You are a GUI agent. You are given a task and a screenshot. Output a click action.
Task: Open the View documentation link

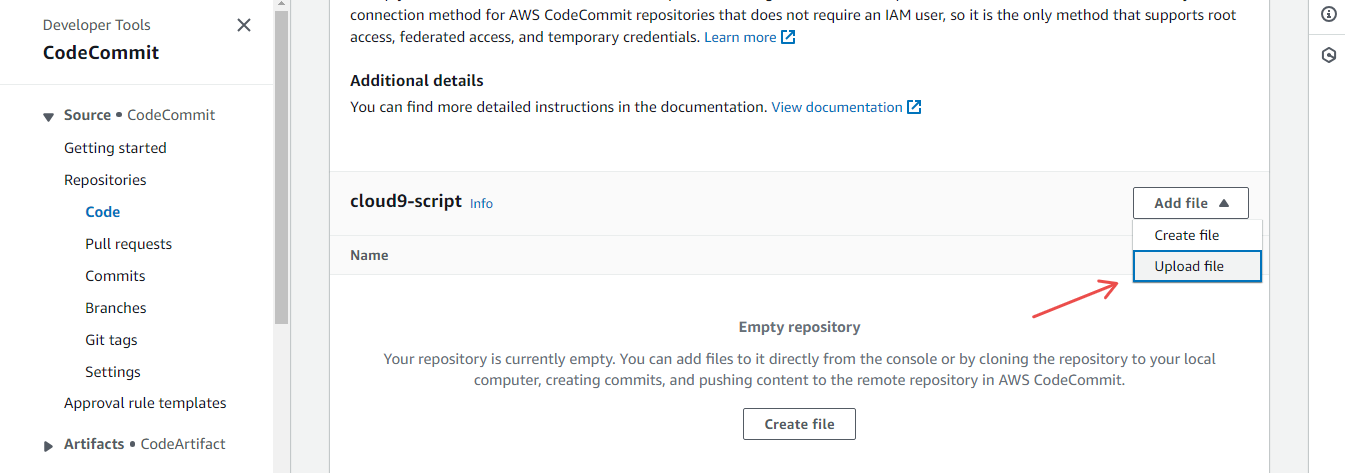pos(837,107)
